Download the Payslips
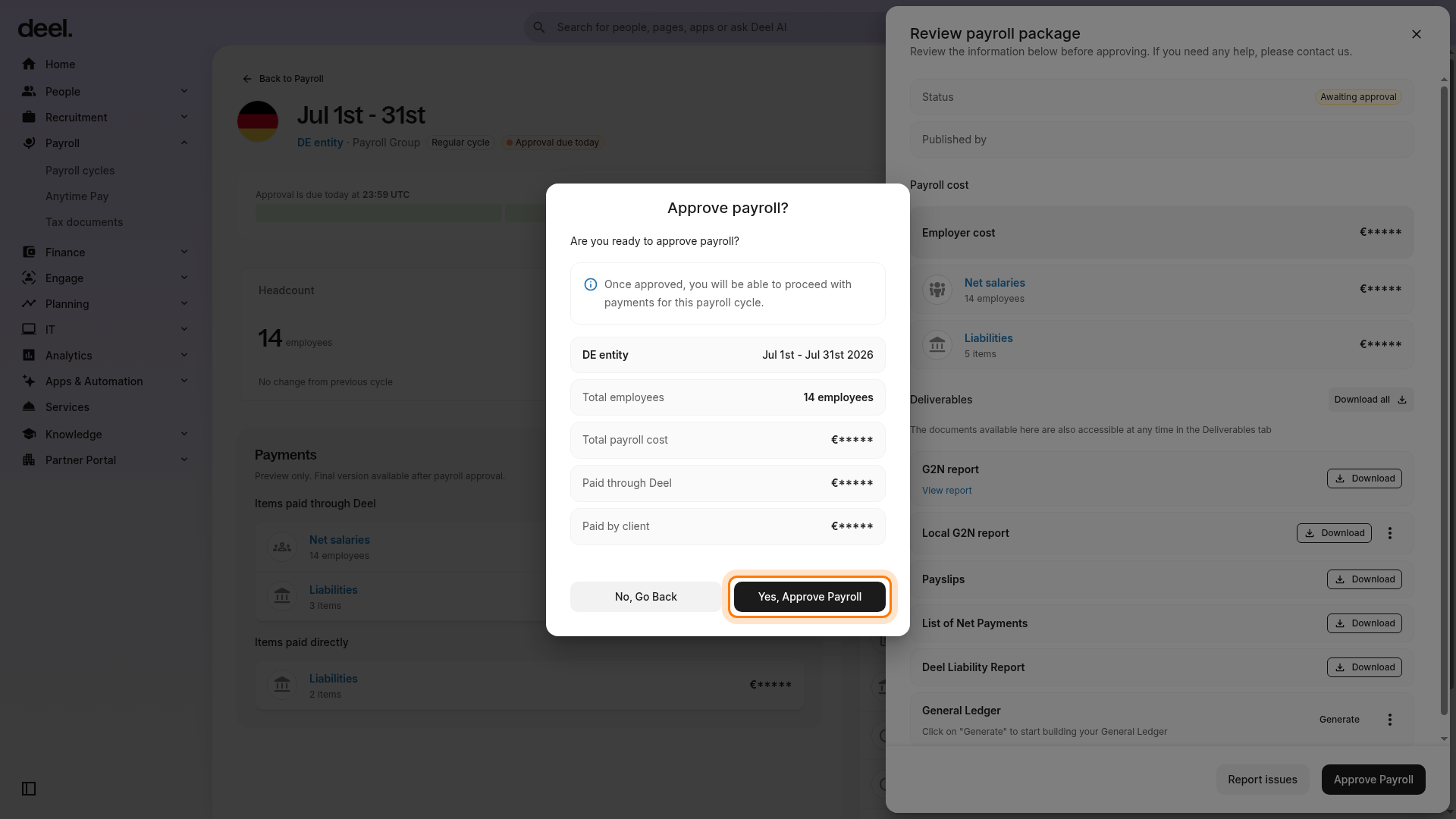1456x819 pixels. [x=1364, y=579]
